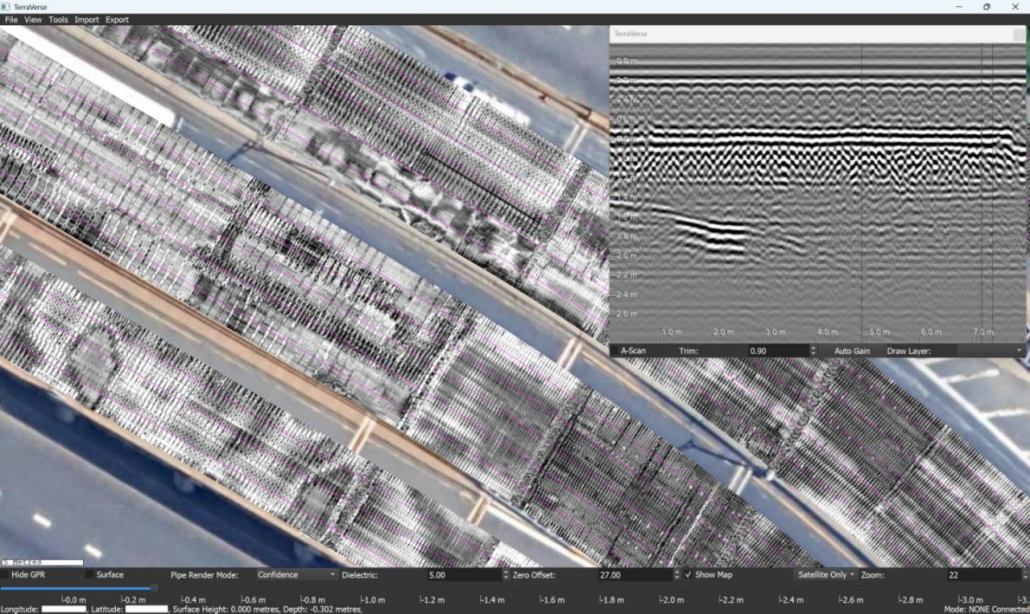Open the View menu

click(x=33, y=20)
